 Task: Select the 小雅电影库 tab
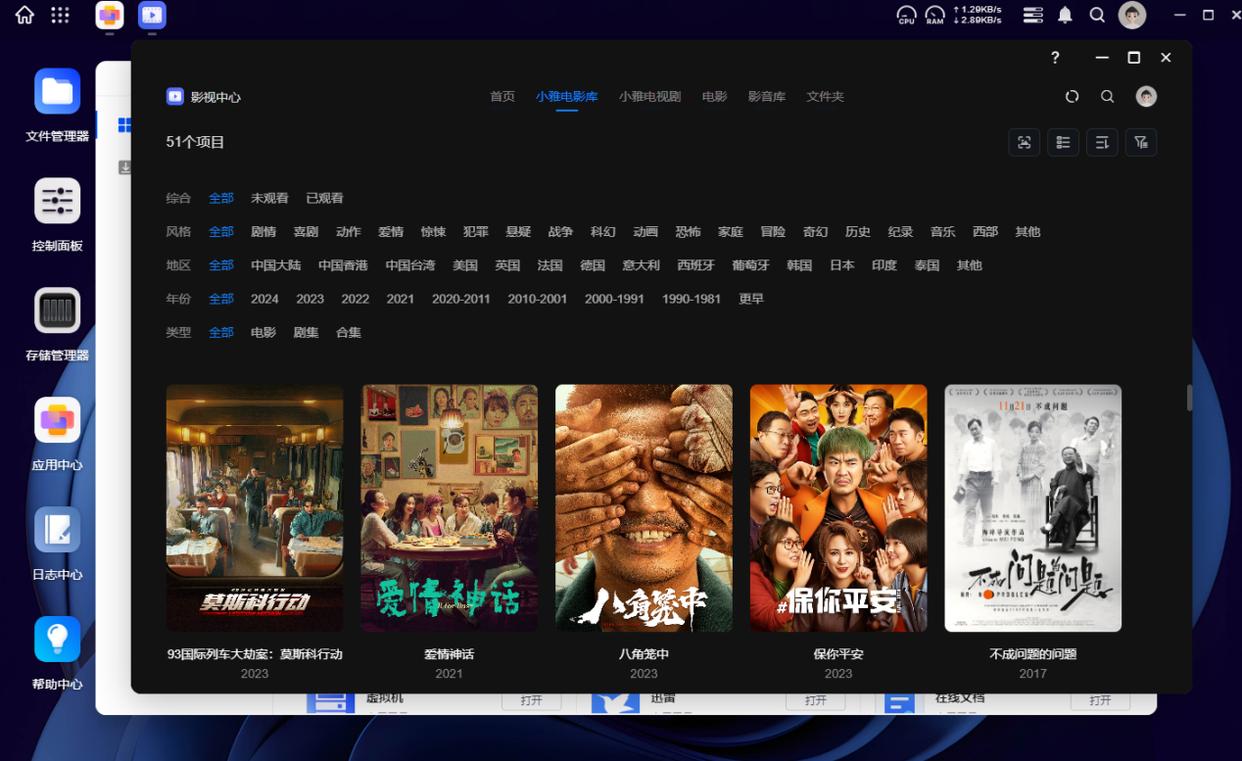click(x=566, y=97)
